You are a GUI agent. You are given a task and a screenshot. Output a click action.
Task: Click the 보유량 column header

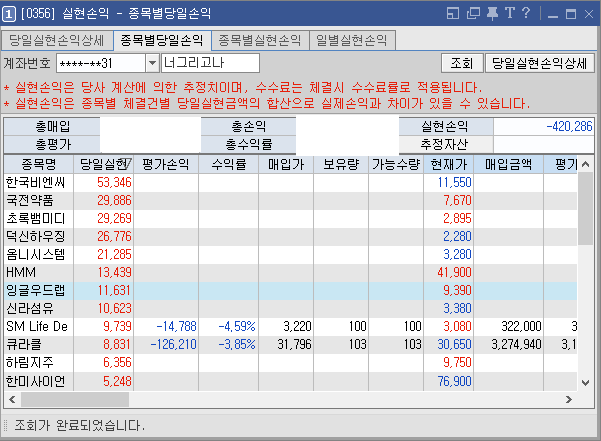click(x=341, y=164)
